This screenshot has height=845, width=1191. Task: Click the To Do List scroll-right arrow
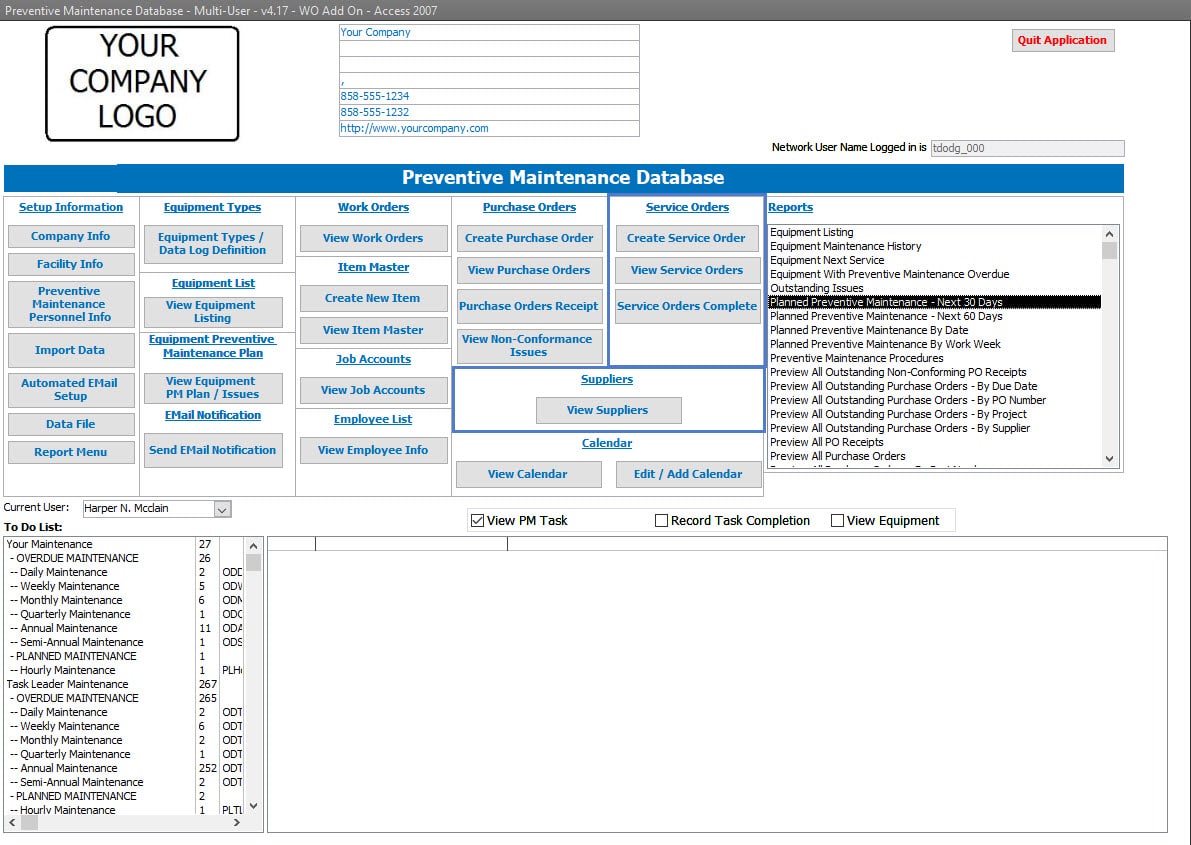pos(237,822)
